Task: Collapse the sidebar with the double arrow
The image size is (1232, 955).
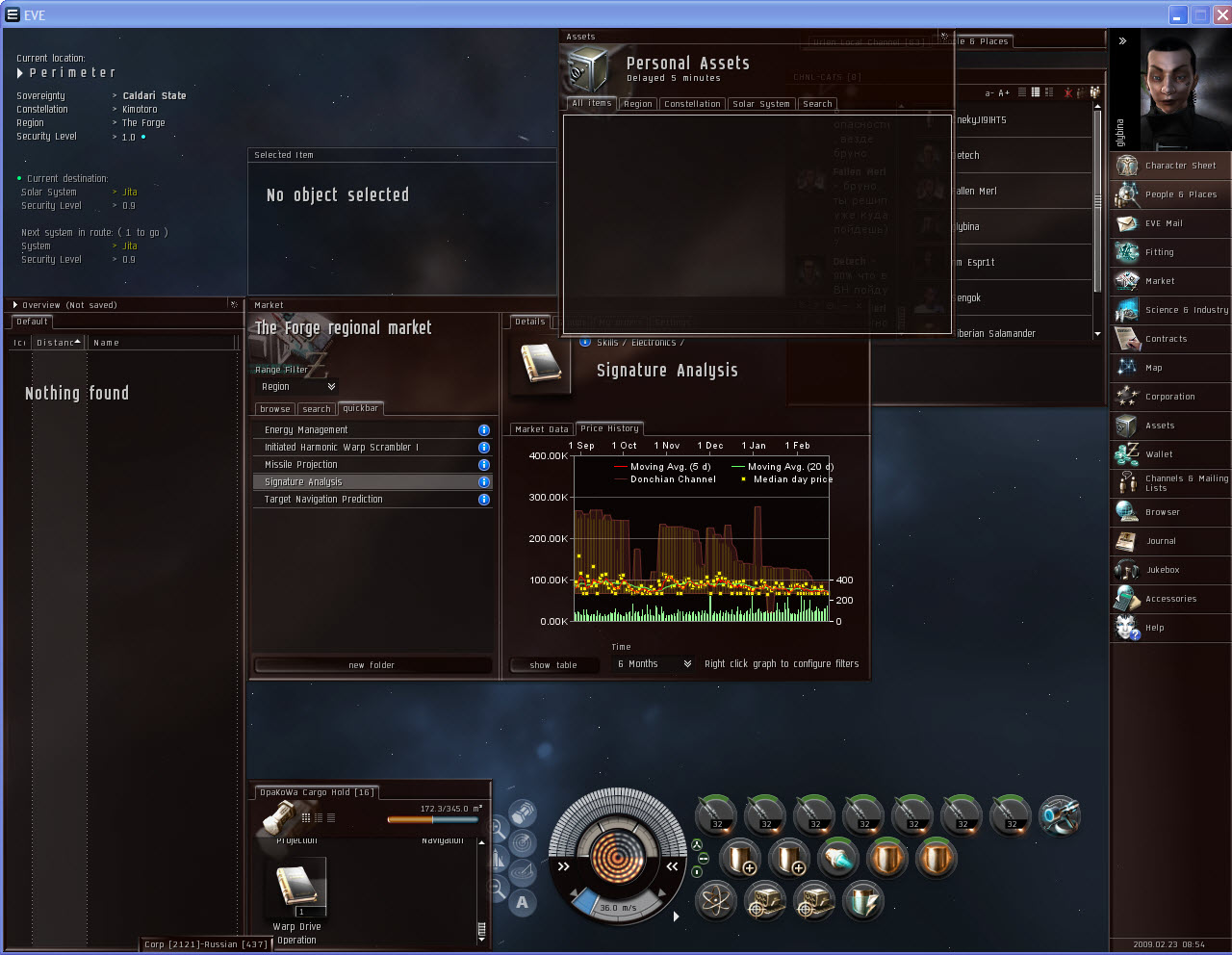Action: [x=1122, y=41]
